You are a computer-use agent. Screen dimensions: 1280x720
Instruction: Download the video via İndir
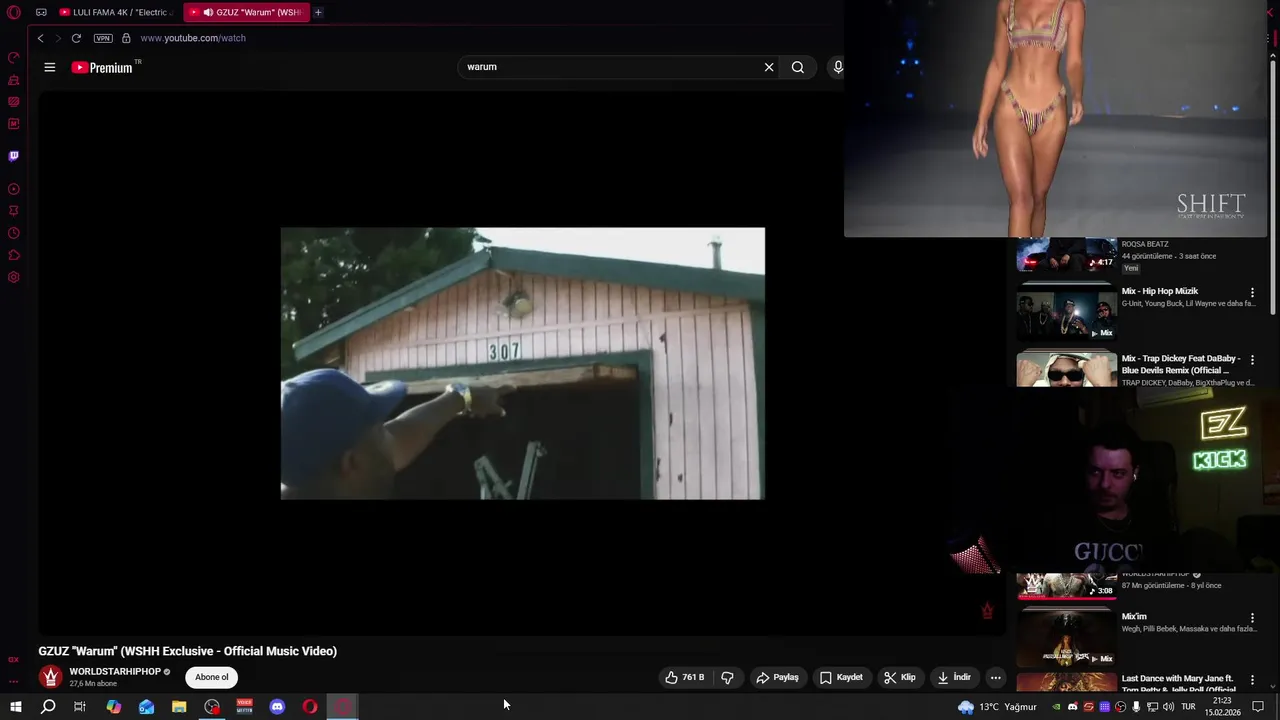pyautogui.click(x=954, y=677)
